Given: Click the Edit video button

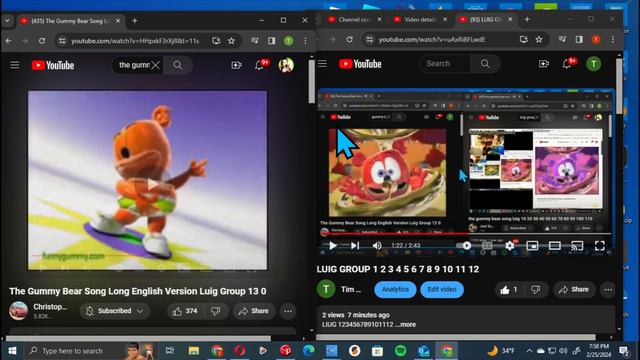Looking at the screenshot, I should (x=442, y=289).
